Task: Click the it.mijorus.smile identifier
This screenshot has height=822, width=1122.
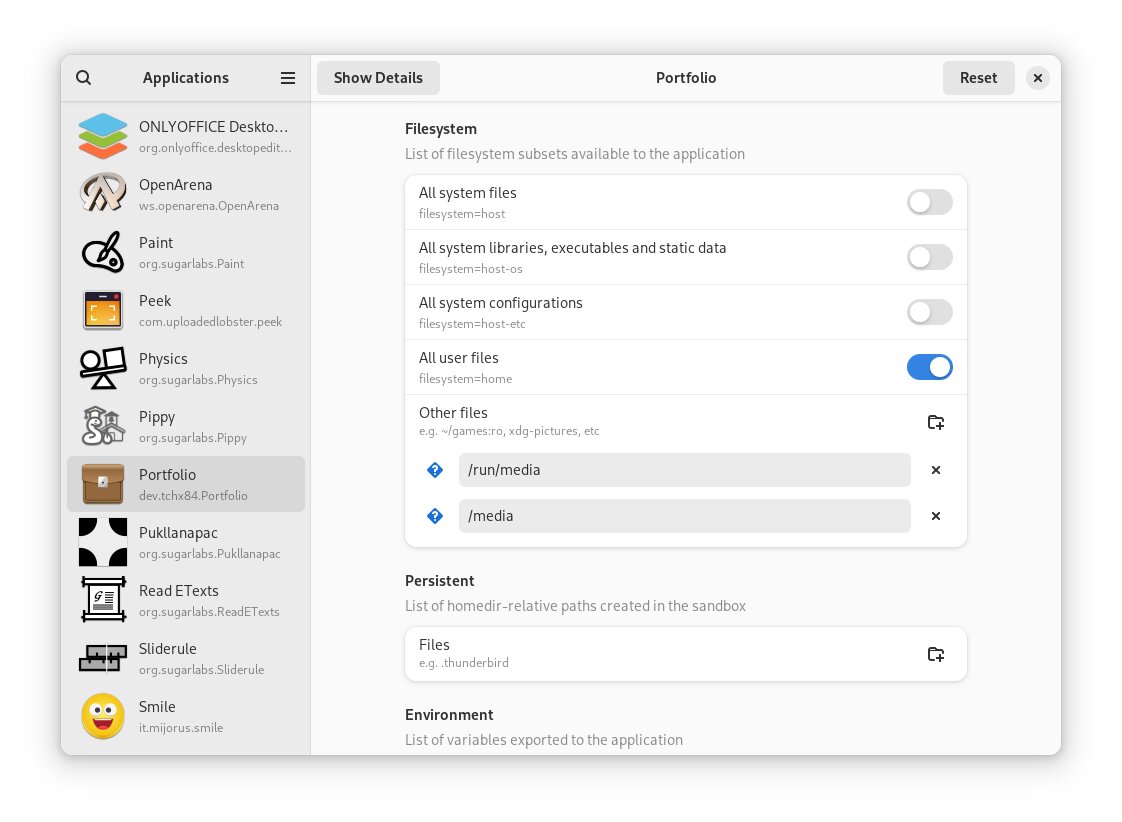Action: [181, 728]
